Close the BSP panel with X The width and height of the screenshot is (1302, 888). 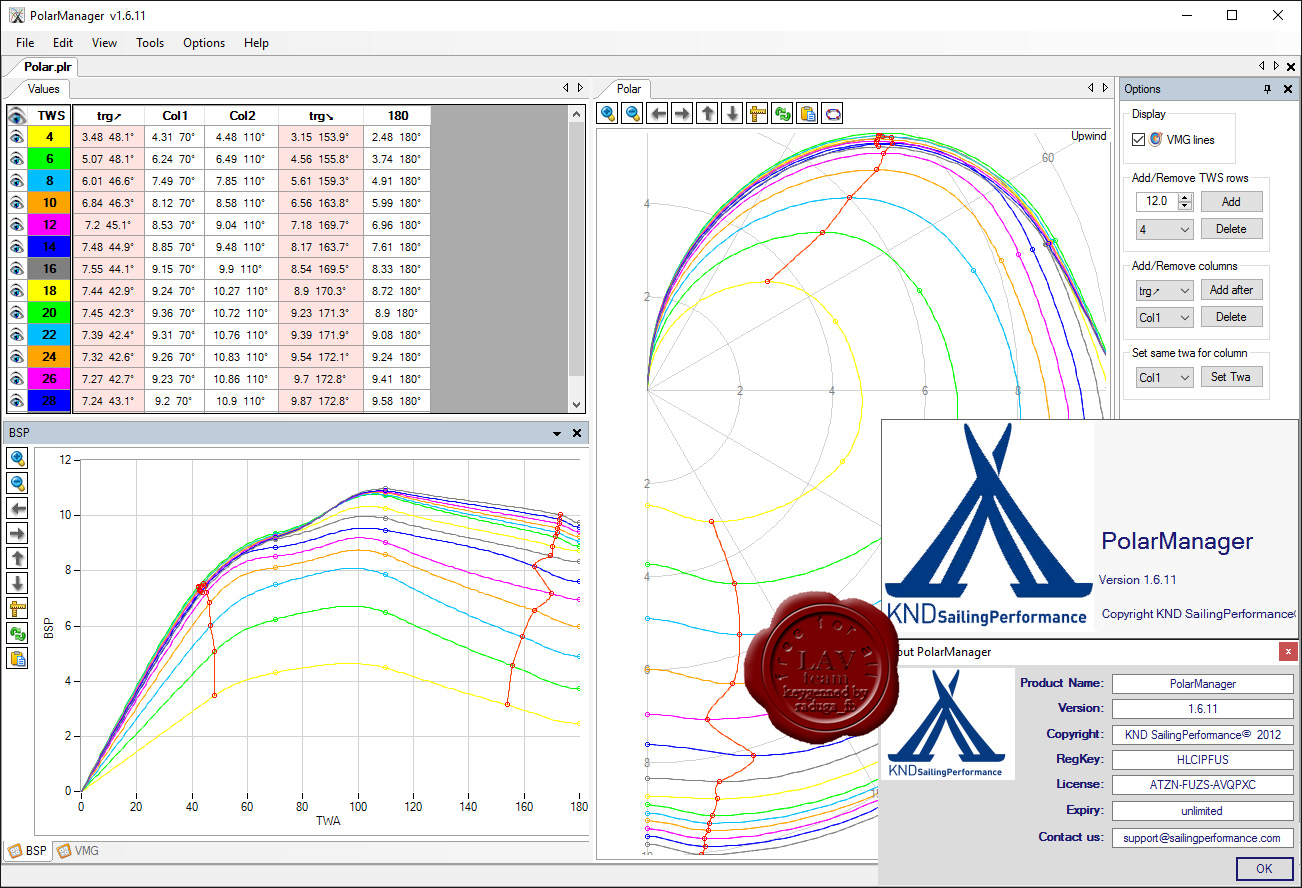point(577,433)
